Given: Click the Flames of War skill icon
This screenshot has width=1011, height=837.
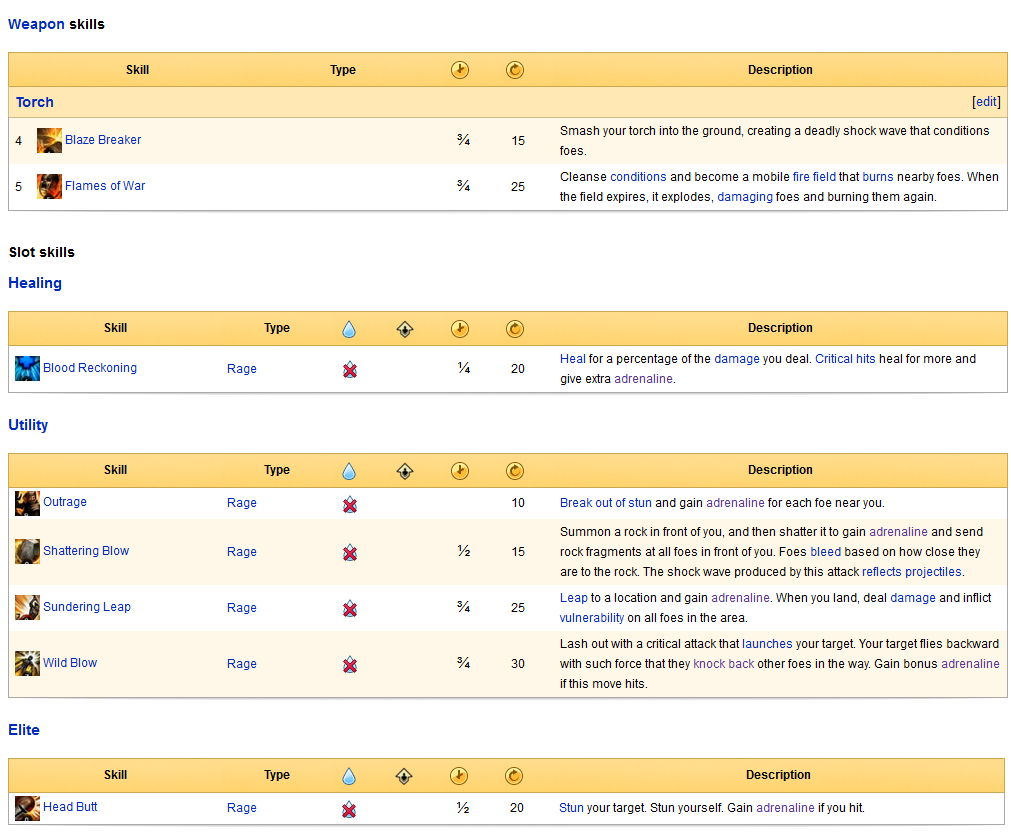Looking at the screenshot, I should (49, 187).
